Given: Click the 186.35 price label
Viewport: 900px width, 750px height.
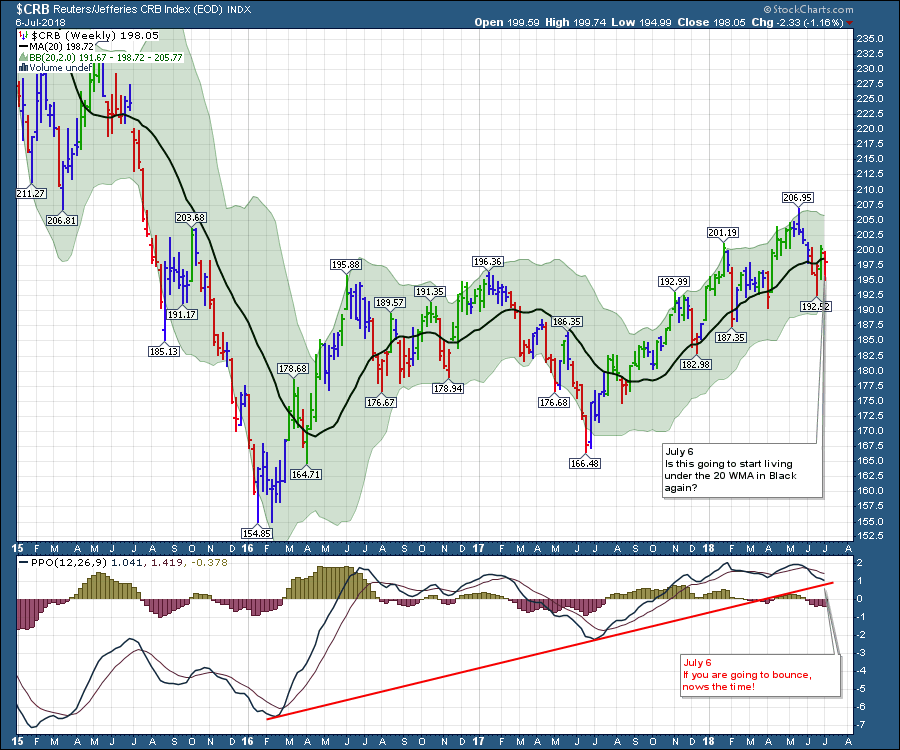Looking at the screenshot, I should tap(567, 322).
